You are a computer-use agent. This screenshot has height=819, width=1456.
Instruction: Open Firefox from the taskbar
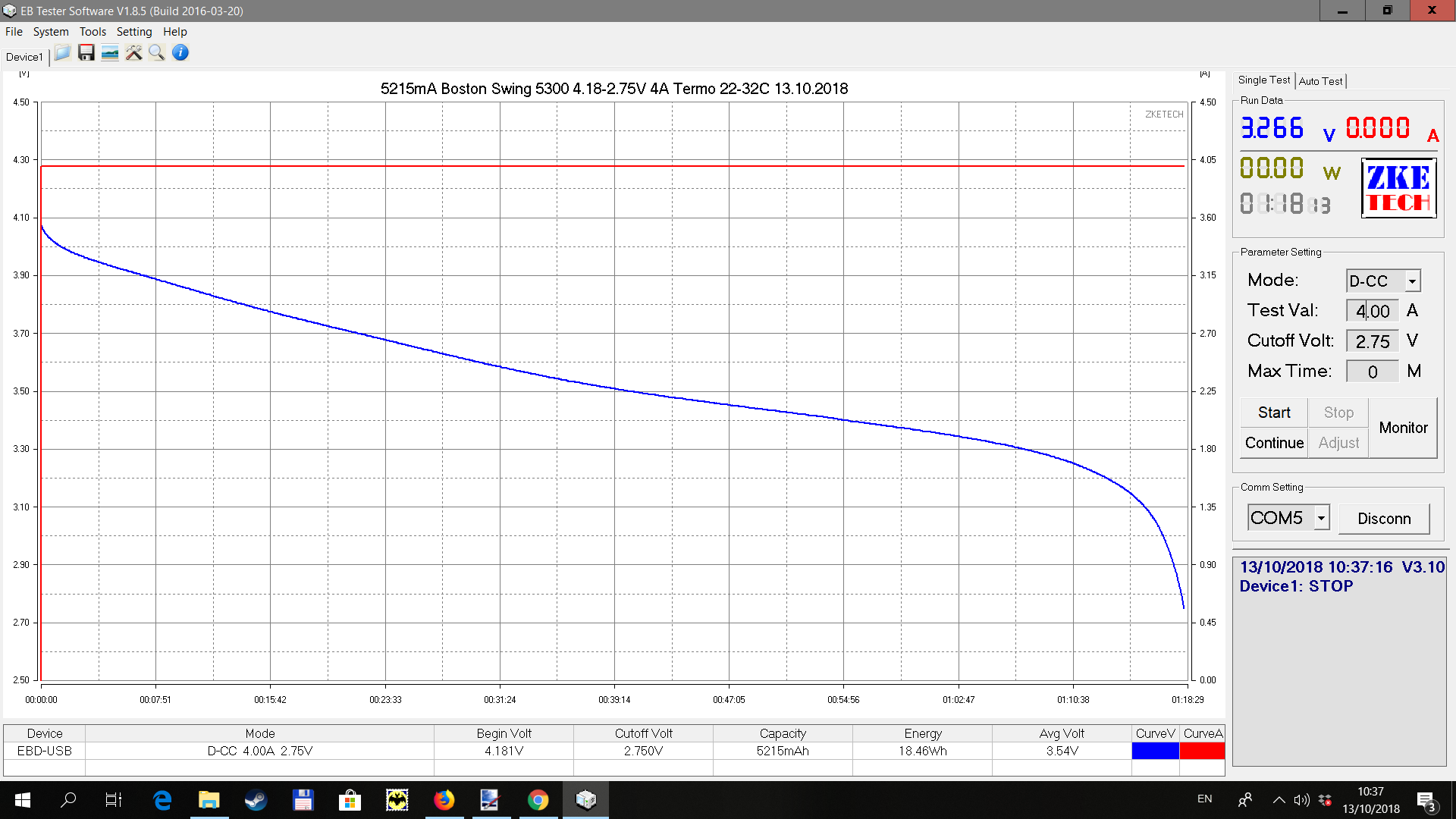tap(444, 799)
